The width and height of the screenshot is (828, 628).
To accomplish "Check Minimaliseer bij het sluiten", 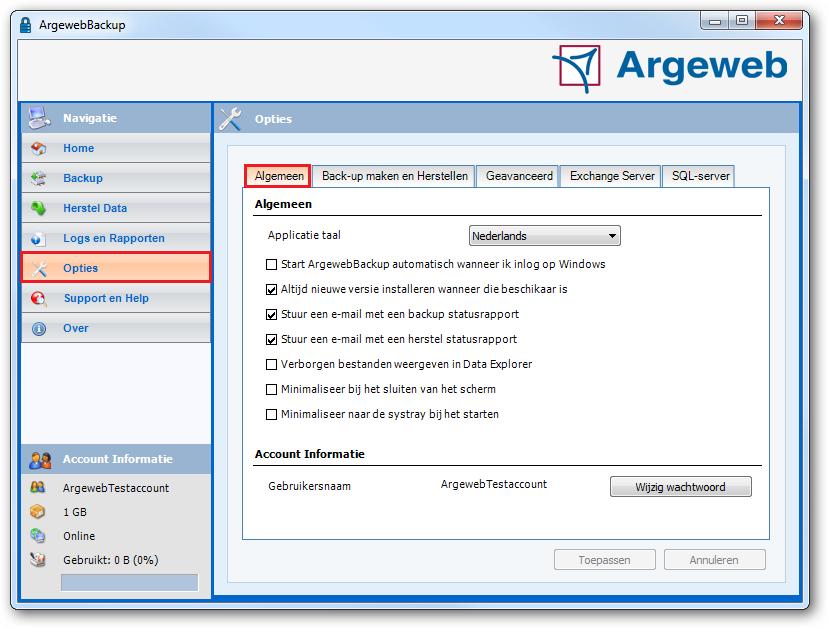I will tap(271, 389).
